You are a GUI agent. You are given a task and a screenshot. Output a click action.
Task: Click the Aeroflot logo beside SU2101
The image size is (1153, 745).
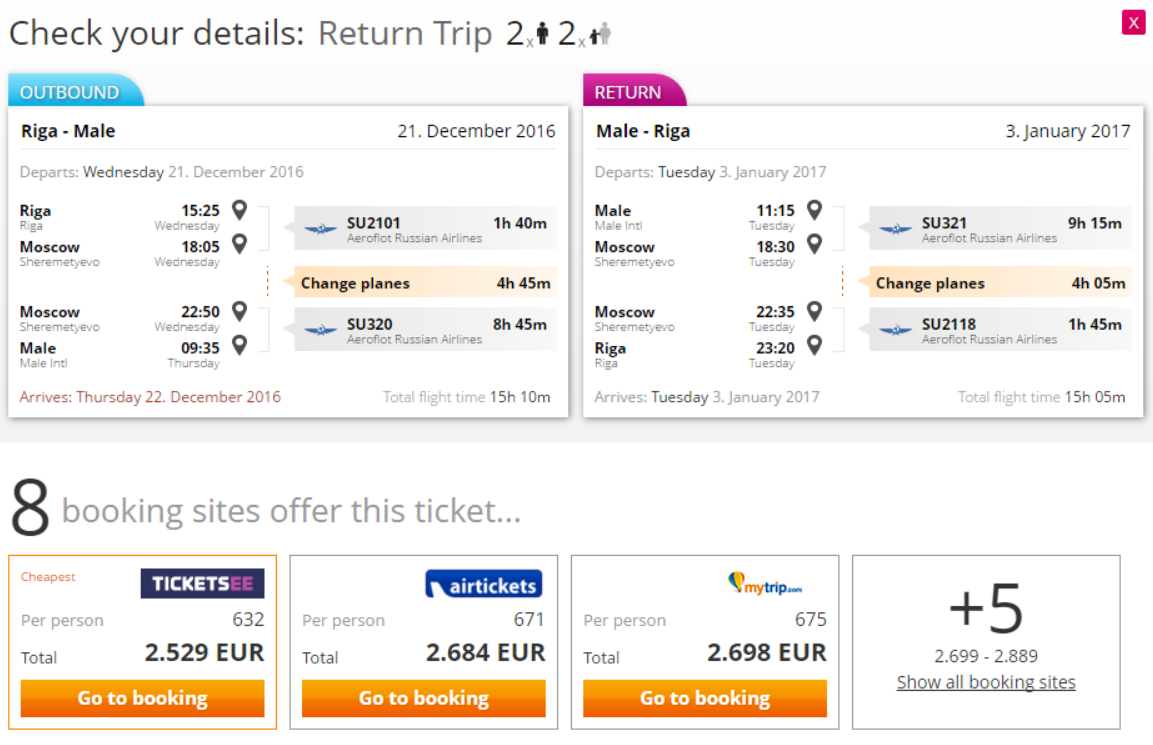320,229
